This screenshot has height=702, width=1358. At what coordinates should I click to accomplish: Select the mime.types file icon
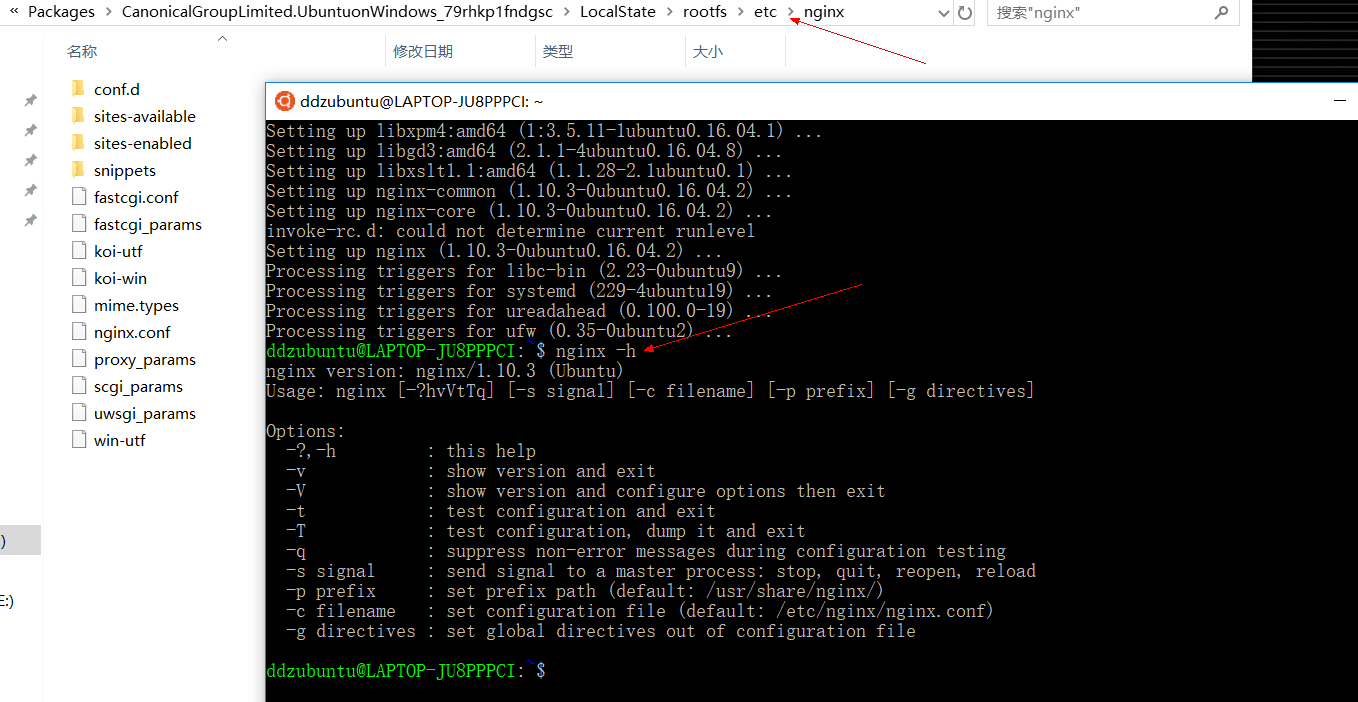[x=79, y=305]
